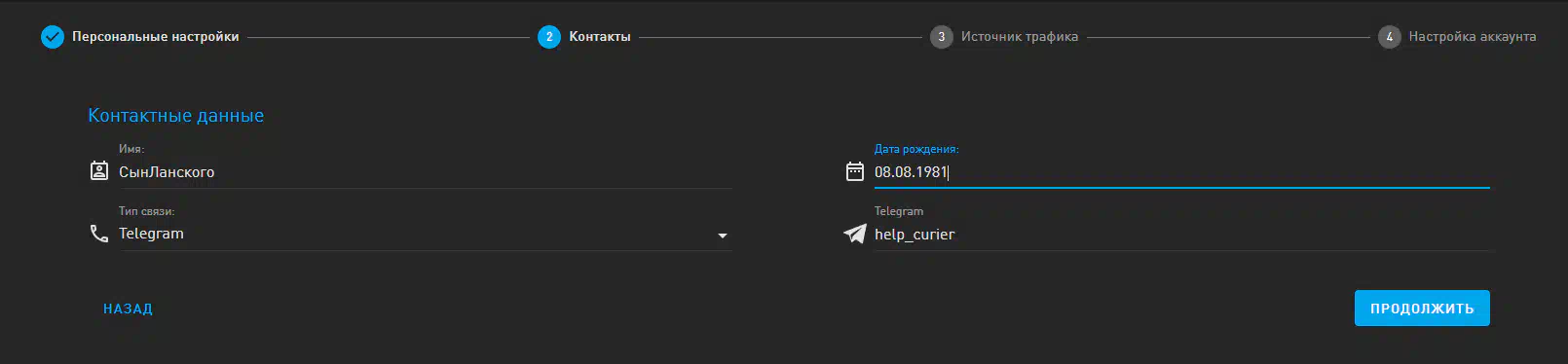Click the step 4 circle icon
1568x364 pixels.
(x=1389, y=37)
